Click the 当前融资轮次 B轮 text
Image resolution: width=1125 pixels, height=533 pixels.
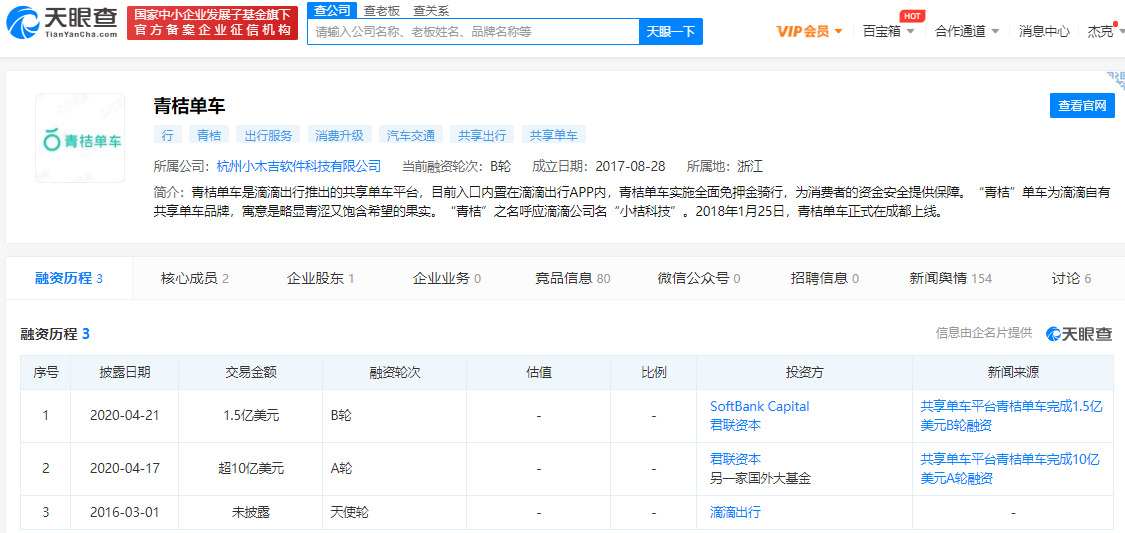[456, 166]
